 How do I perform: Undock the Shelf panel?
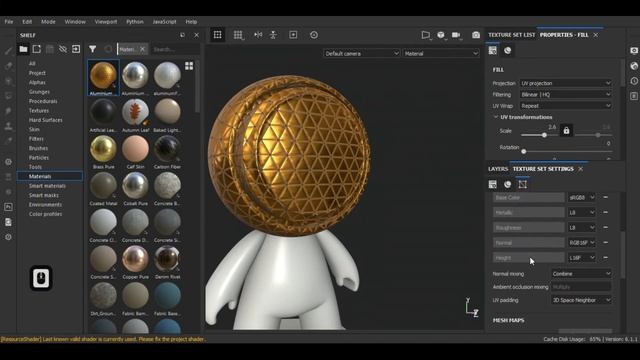pyautogui.click(x=182, y=35)
